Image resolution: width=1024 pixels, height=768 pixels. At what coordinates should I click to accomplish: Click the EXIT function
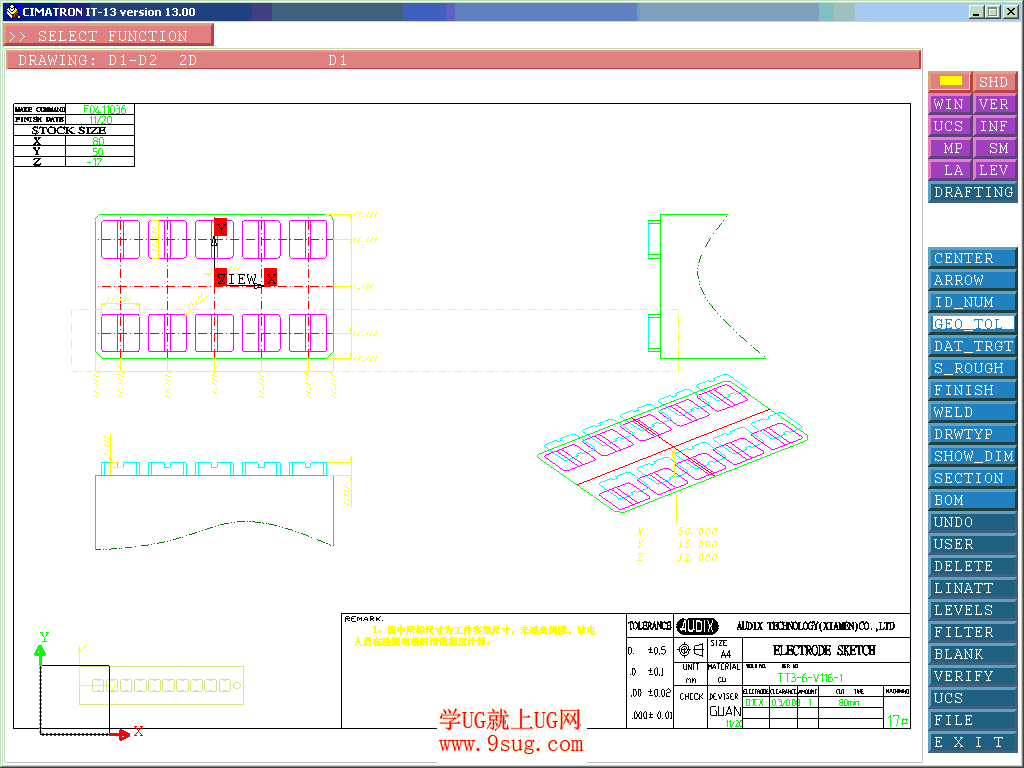tap(973, 743)
